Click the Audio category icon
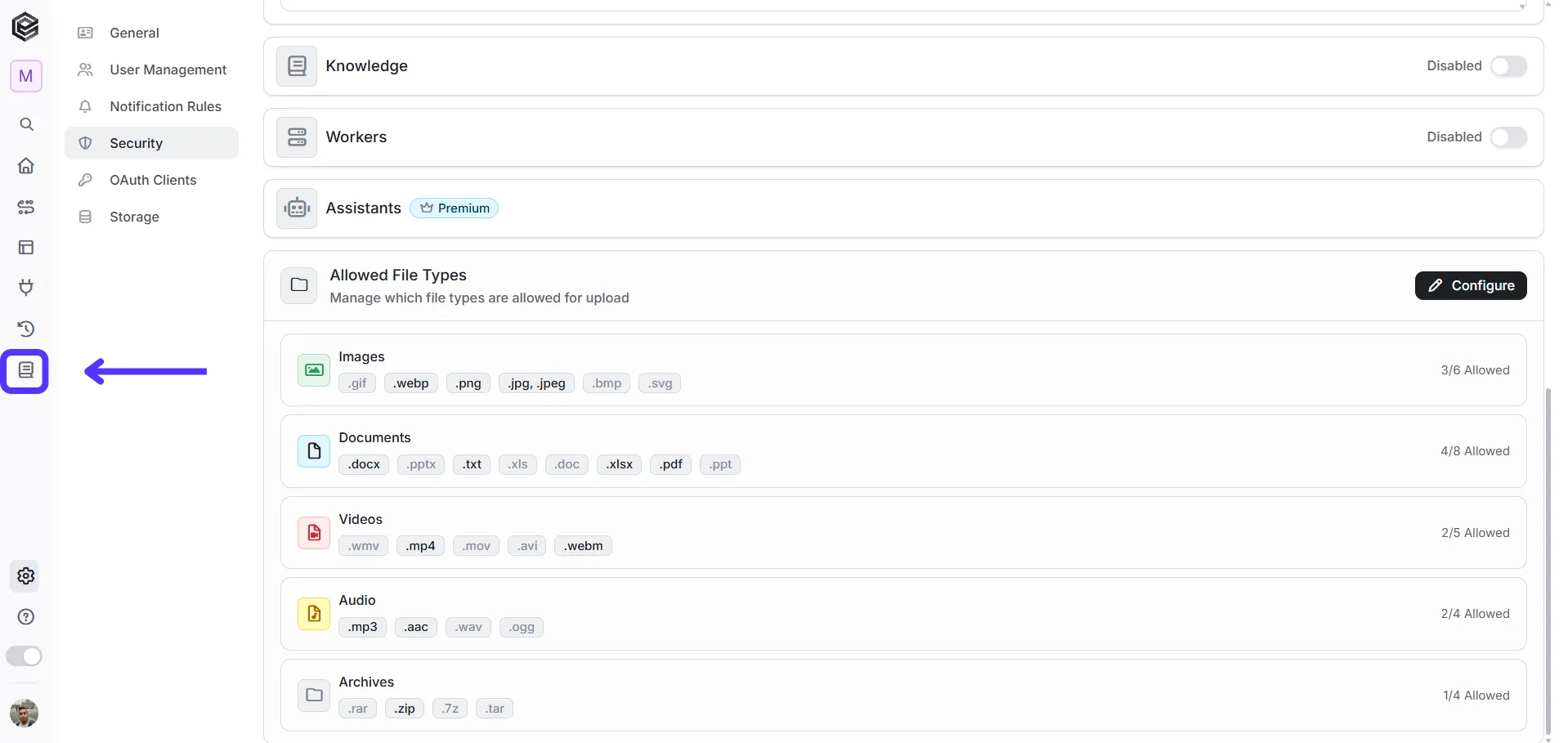Viewport: 1568px width, 743px height. 314,614
